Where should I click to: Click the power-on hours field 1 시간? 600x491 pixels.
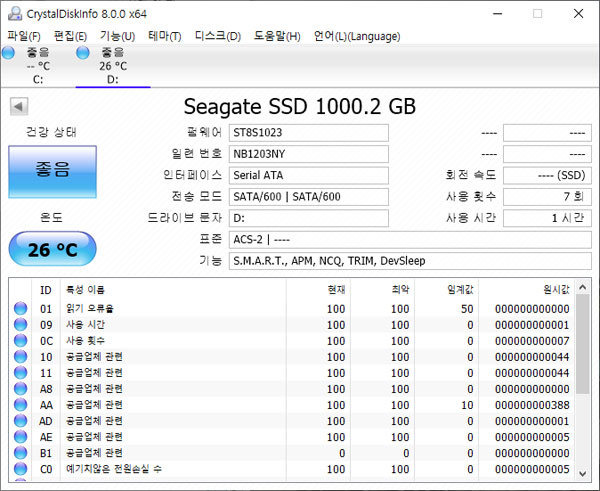547,218
